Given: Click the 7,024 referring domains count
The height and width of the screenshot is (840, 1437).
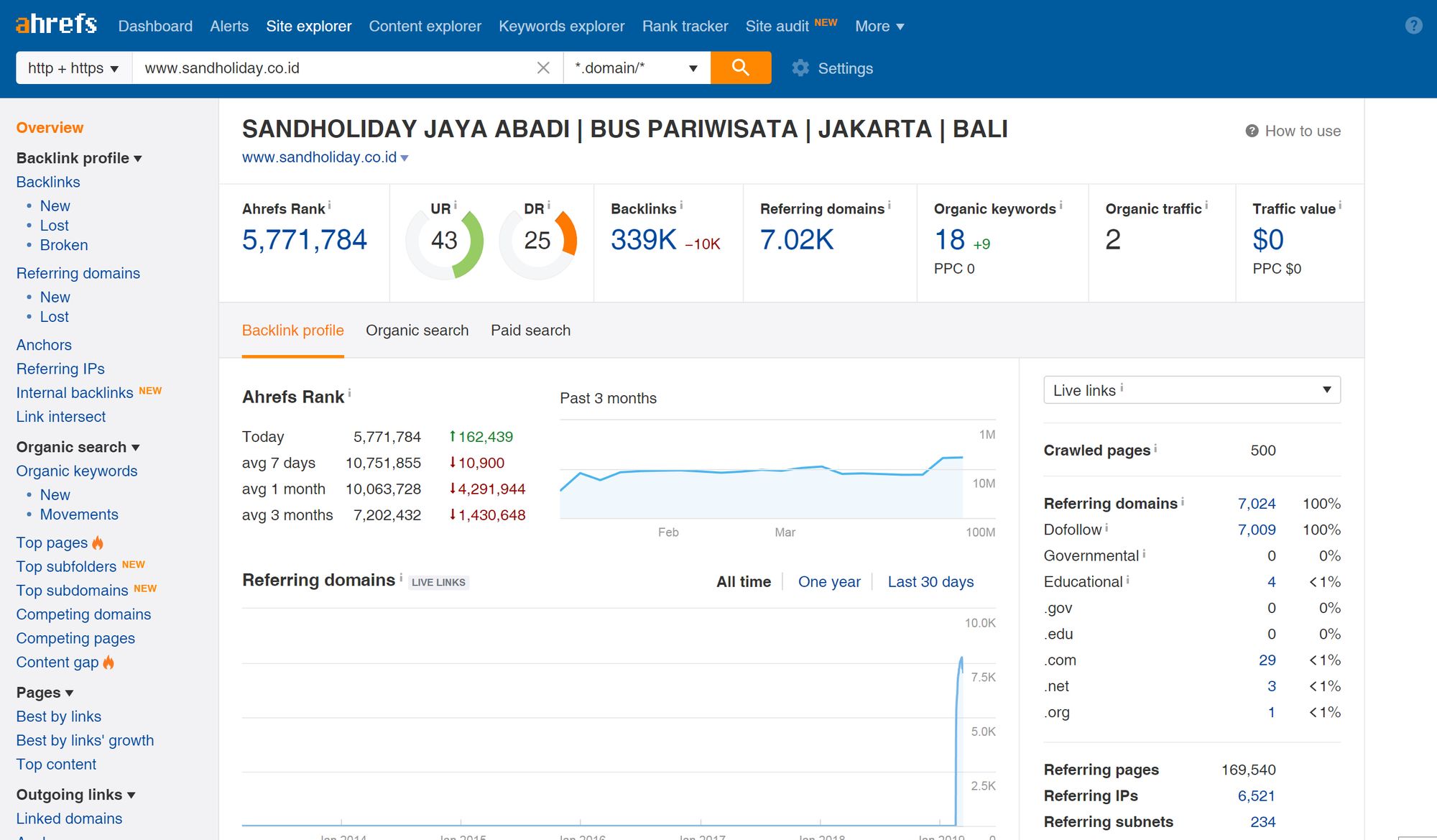Looking at the screenshot, I should (1257, 504).
